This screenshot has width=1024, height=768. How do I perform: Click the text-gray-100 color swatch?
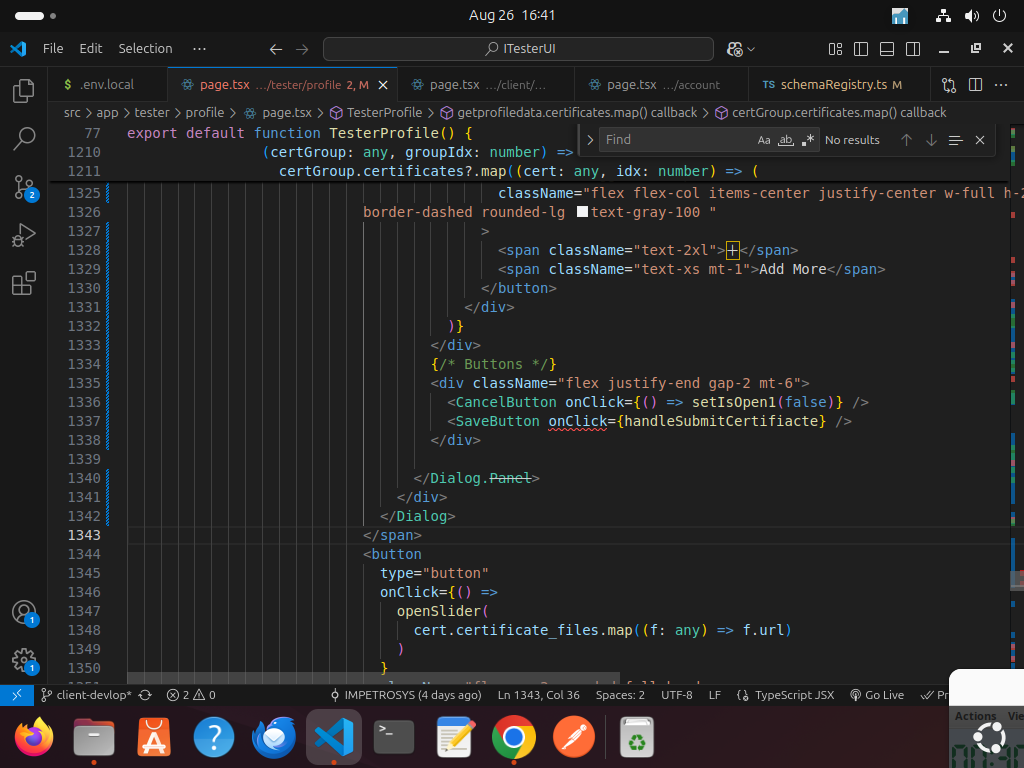[x=583, y=212]
